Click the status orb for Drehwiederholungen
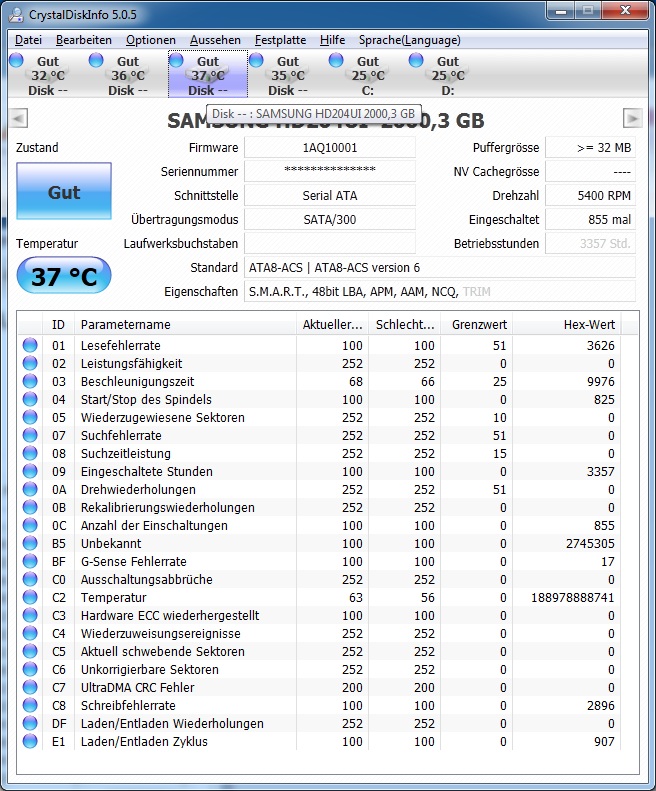 [30, 489]
